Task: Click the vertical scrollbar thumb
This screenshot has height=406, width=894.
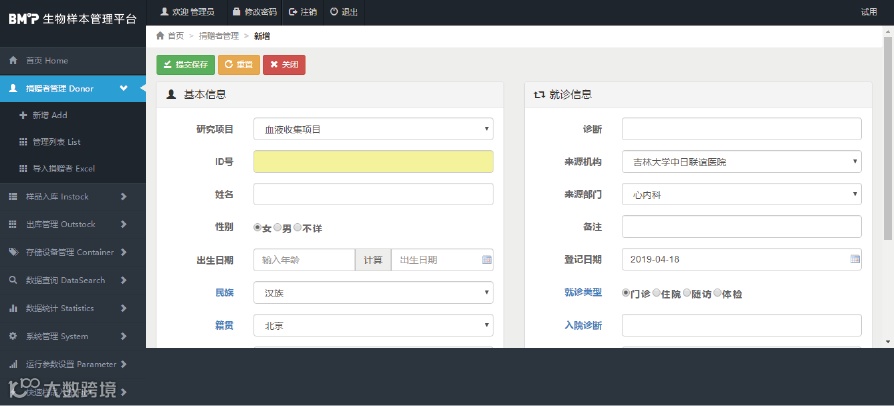Action: pos(888,138)
